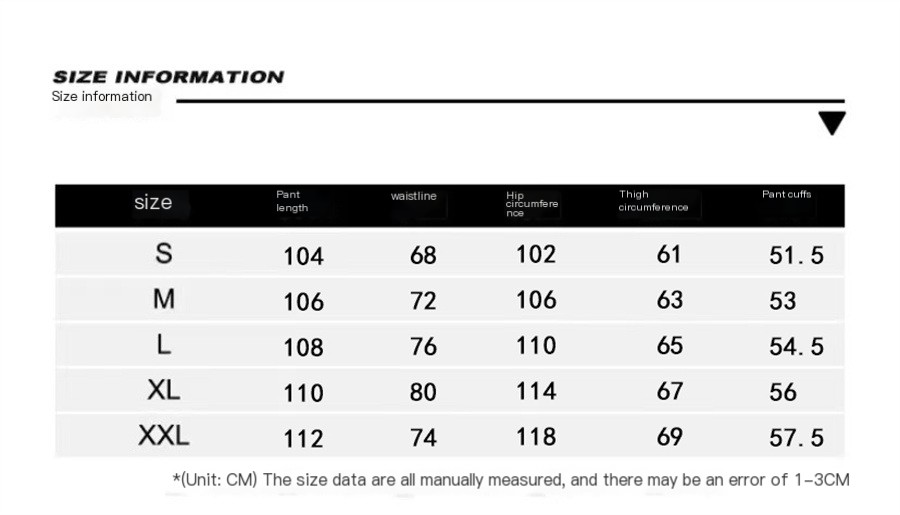This screenshot has width=900, height=515.
Task: Select thigh circumference value 65
Action: [x=670, y=345]
